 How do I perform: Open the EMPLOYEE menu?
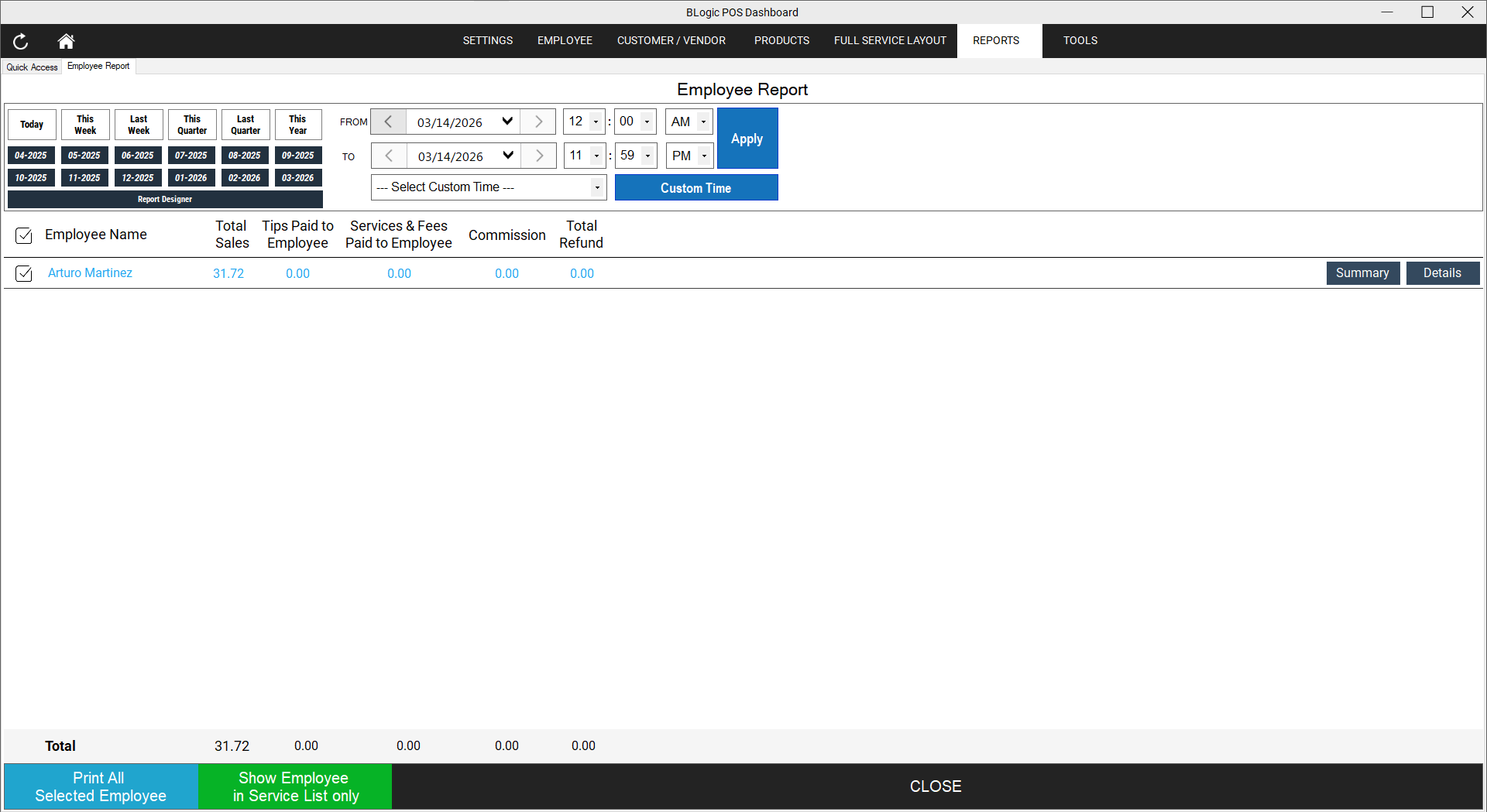(565, 40)
